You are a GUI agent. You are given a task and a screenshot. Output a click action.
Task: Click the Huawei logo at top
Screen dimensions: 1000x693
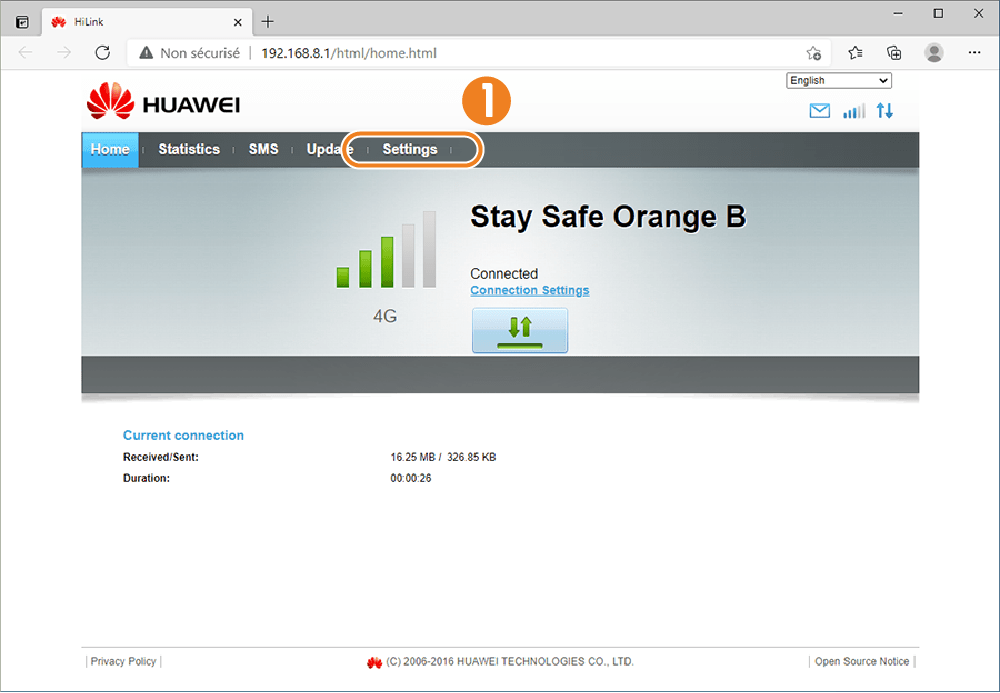163,101
